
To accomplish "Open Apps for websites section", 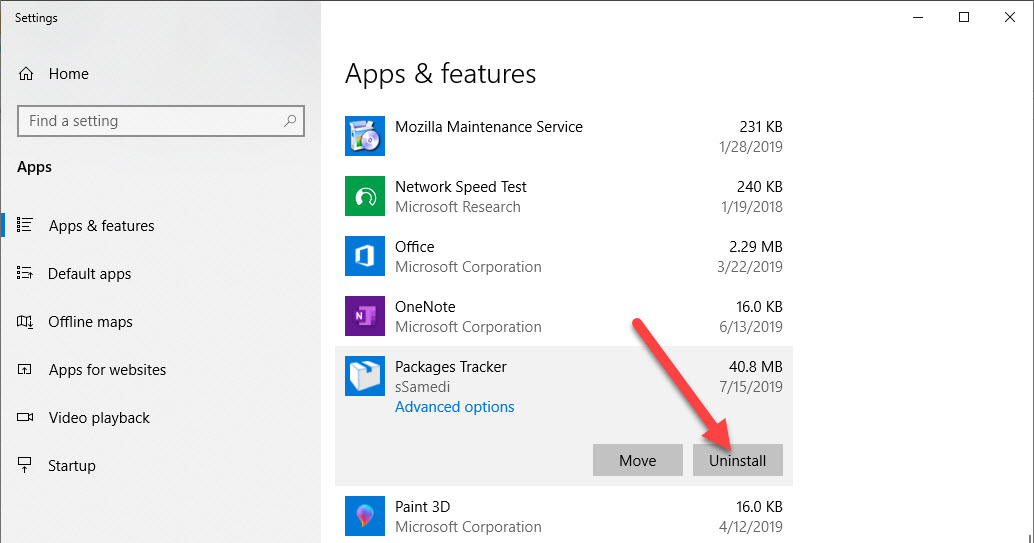I will point(107,369).
